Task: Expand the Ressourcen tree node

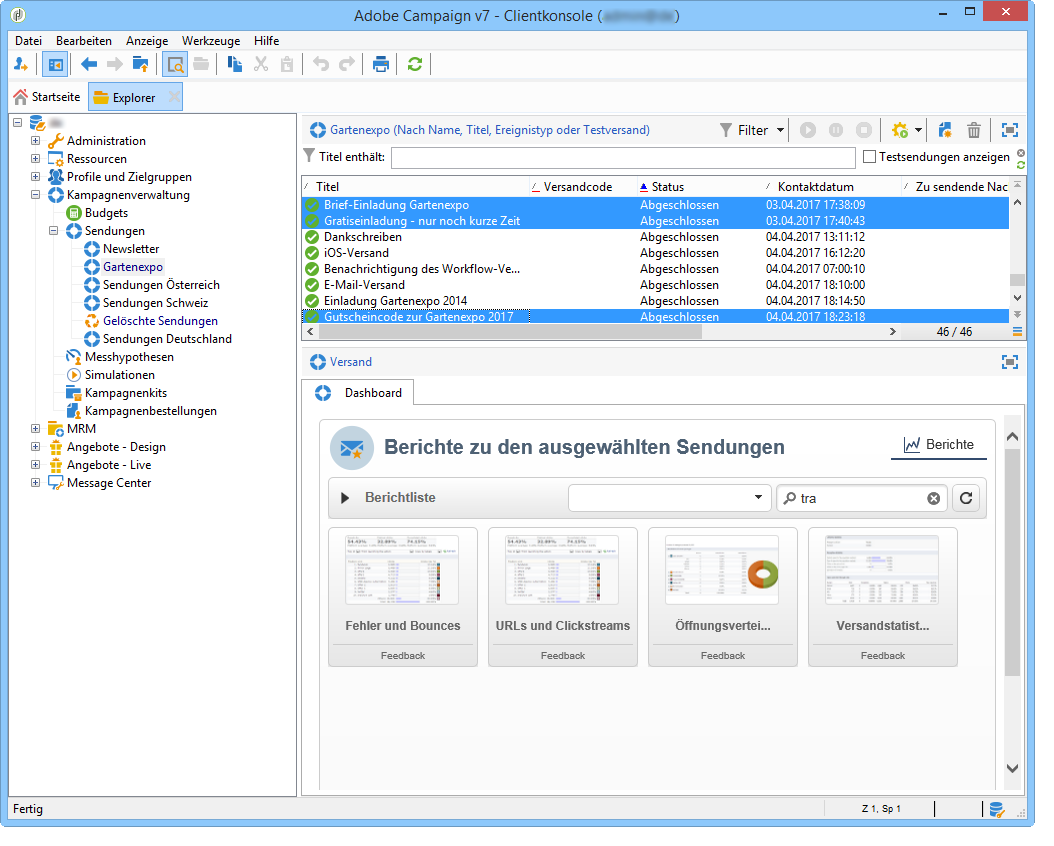Action: [x=36, y=159]
